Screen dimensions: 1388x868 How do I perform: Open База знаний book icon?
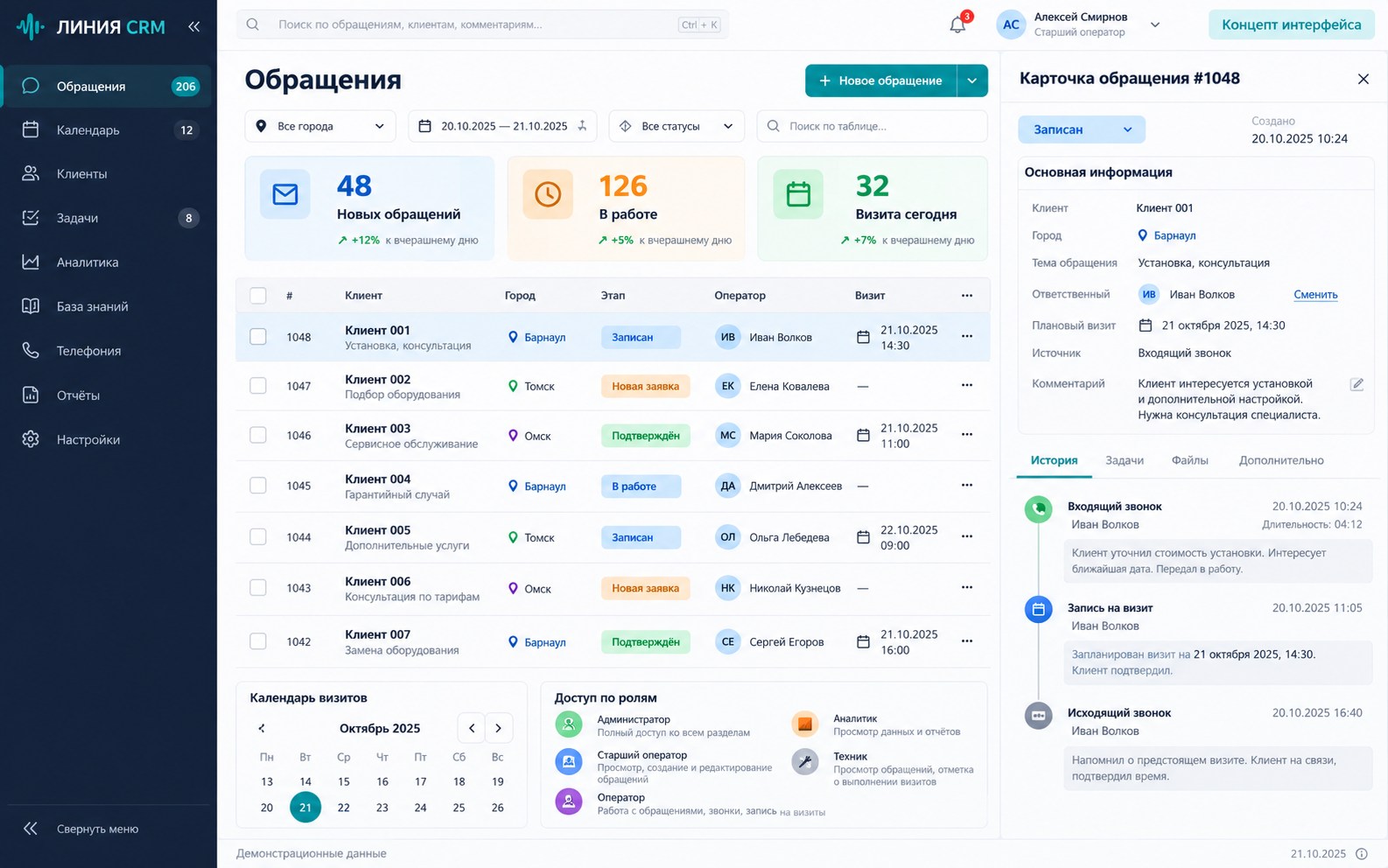point(31,306)
